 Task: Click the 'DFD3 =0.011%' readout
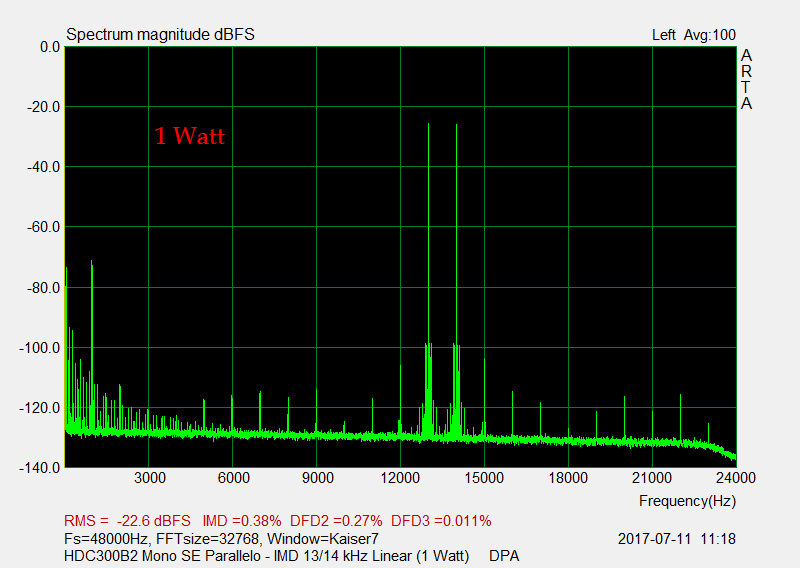[x=441, y=521]
